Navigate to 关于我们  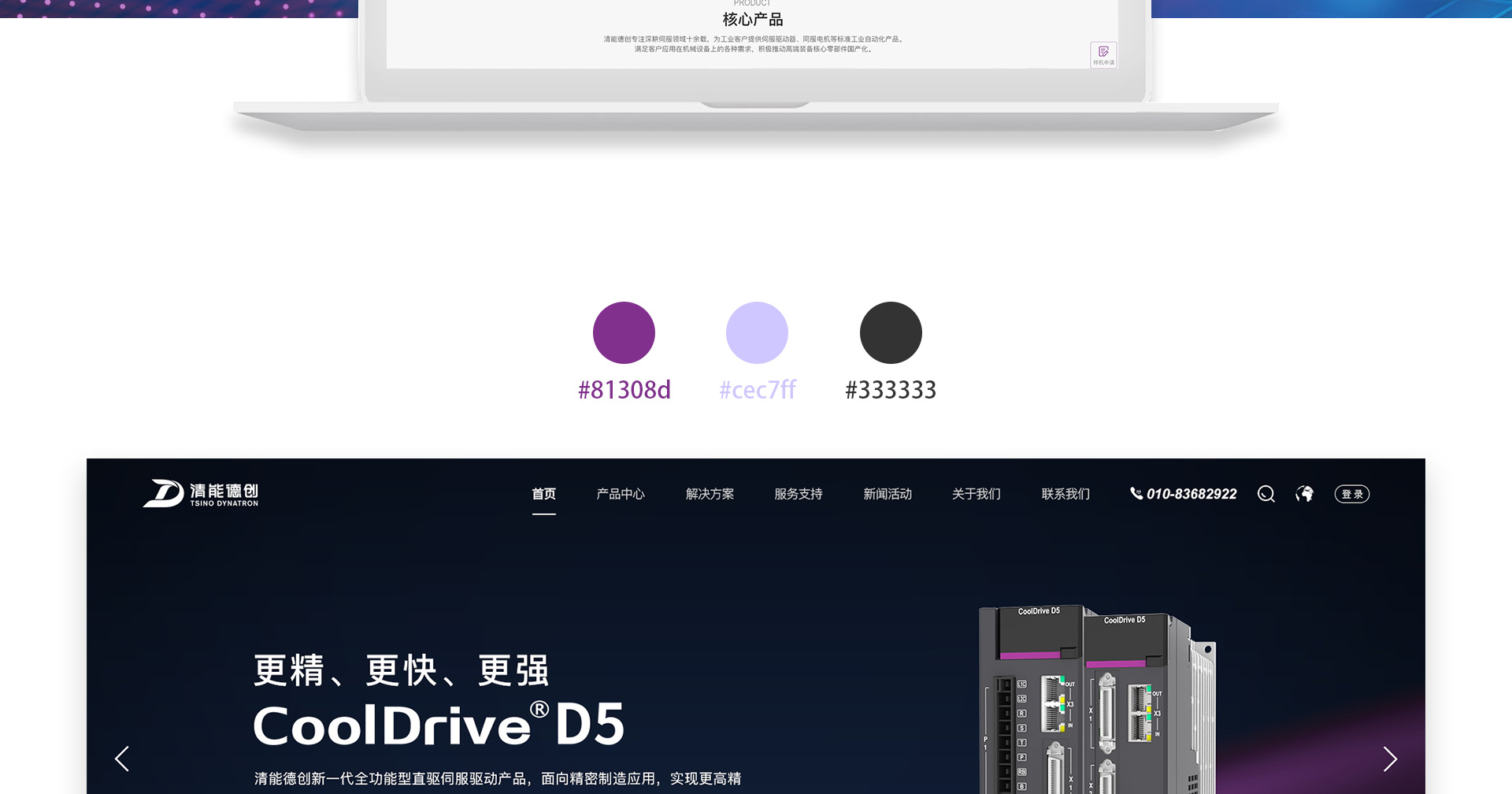pyautogui.click(x=976, y=494)
